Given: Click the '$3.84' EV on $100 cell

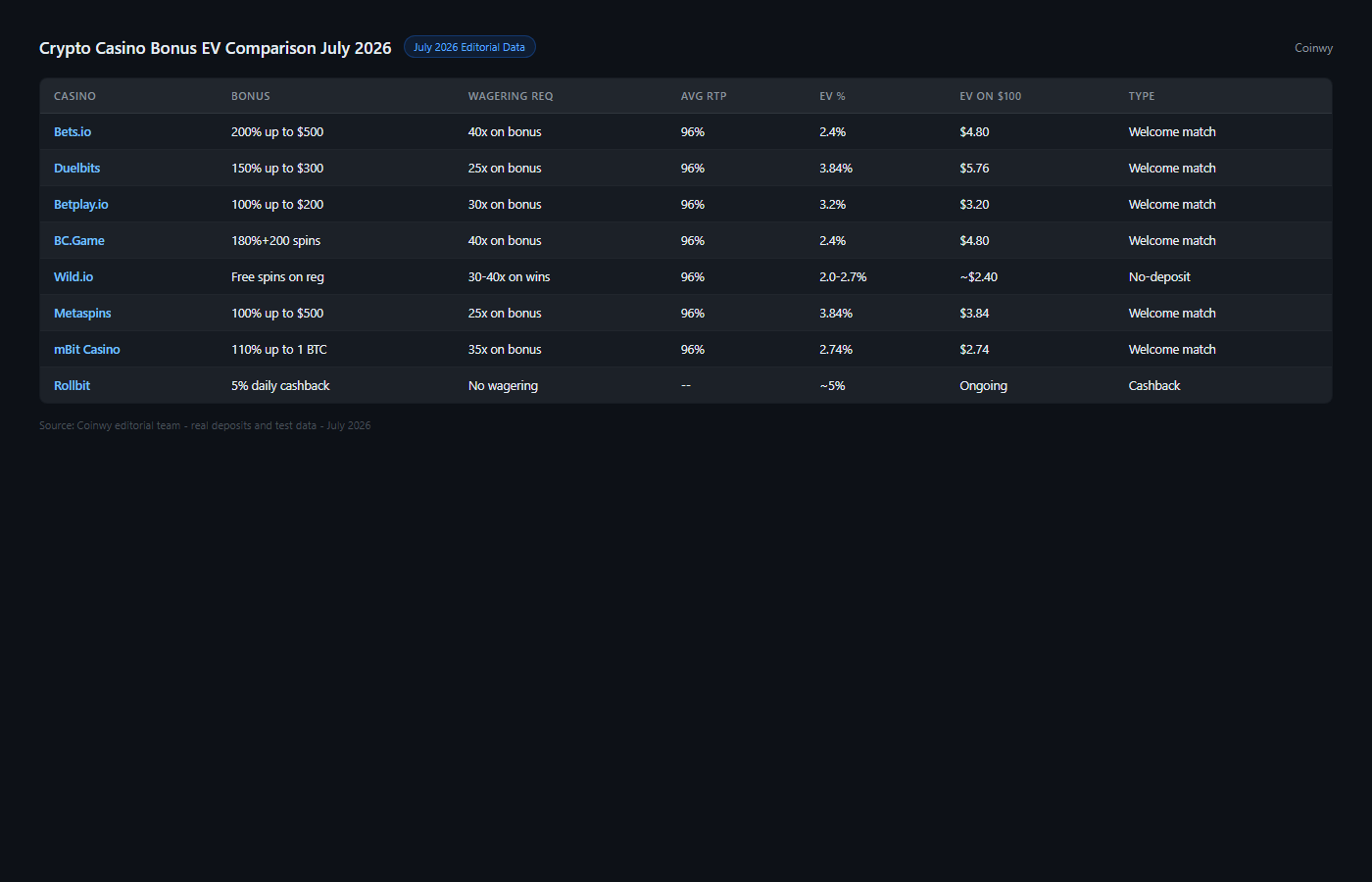Looking at the screenshot, I should 974,314.
